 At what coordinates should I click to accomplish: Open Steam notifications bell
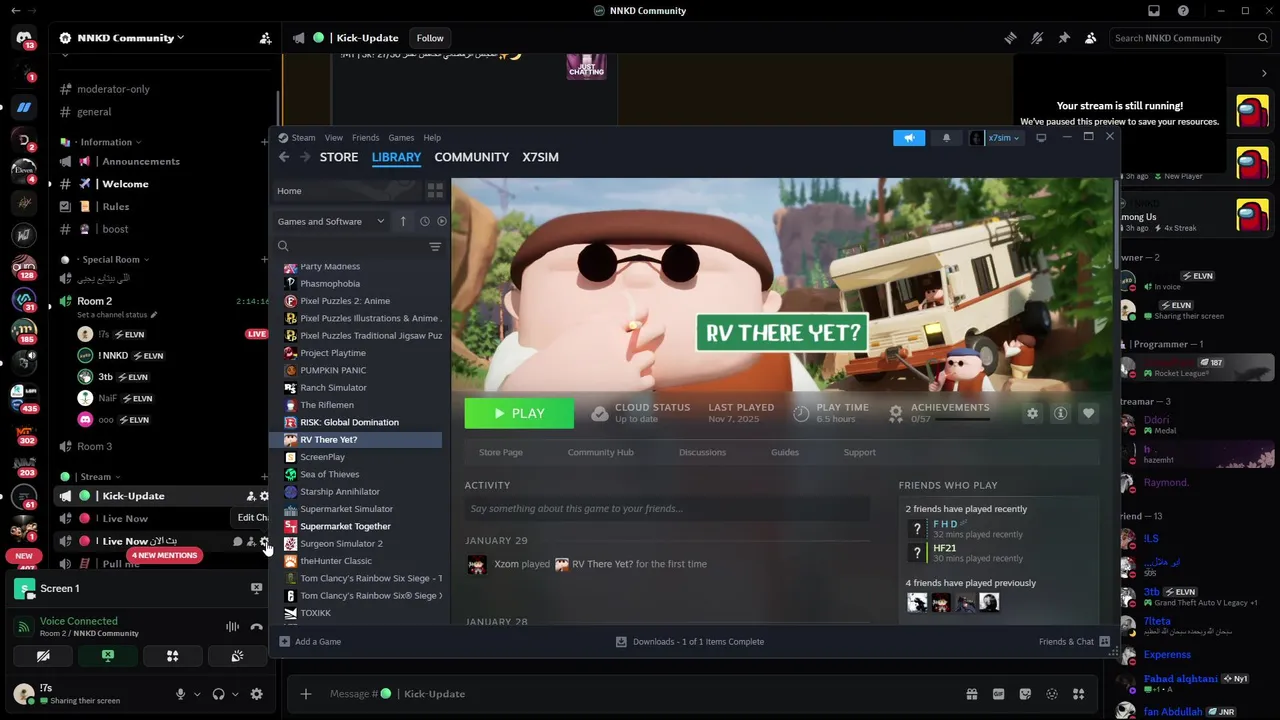[x=946, y=138]
